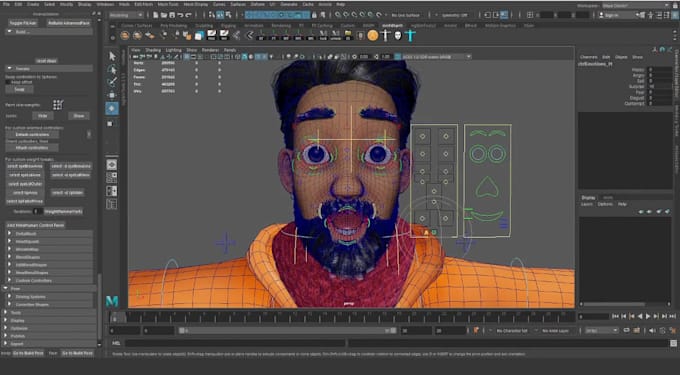The width and height of the screenshot is (680, 375).
Task: Click the Show joints button
Action: [x=78, y=116]
